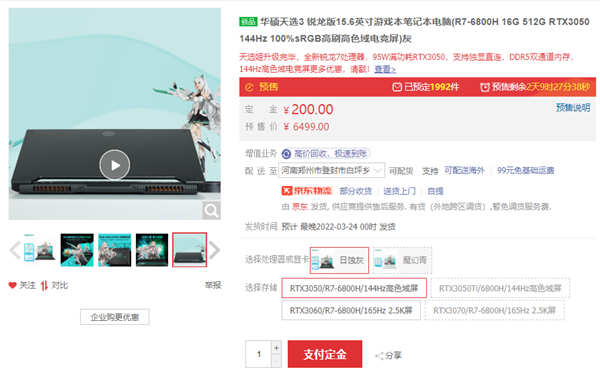Image resolution: width=600 pixels, height=371 pixels.
Task: Click the 送货上门 link
Action: click(399, 191)
